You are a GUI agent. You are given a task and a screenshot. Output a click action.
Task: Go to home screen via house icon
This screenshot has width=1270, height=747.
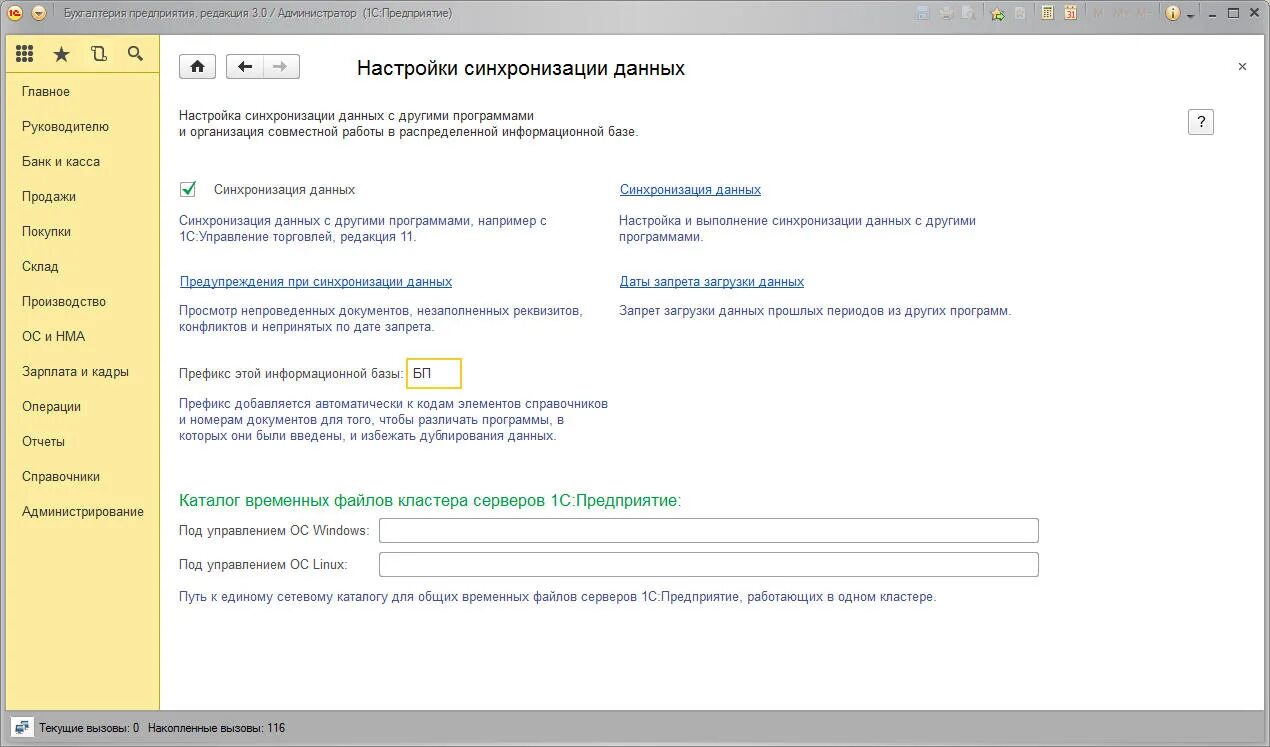click(x=197, y=65)
